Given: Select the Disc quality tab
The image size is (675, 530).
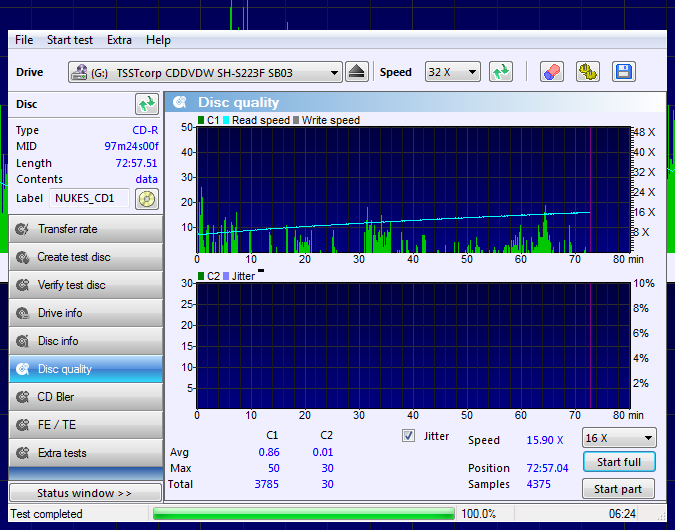Looking at the screenshot, I should (x=86, y=369).
